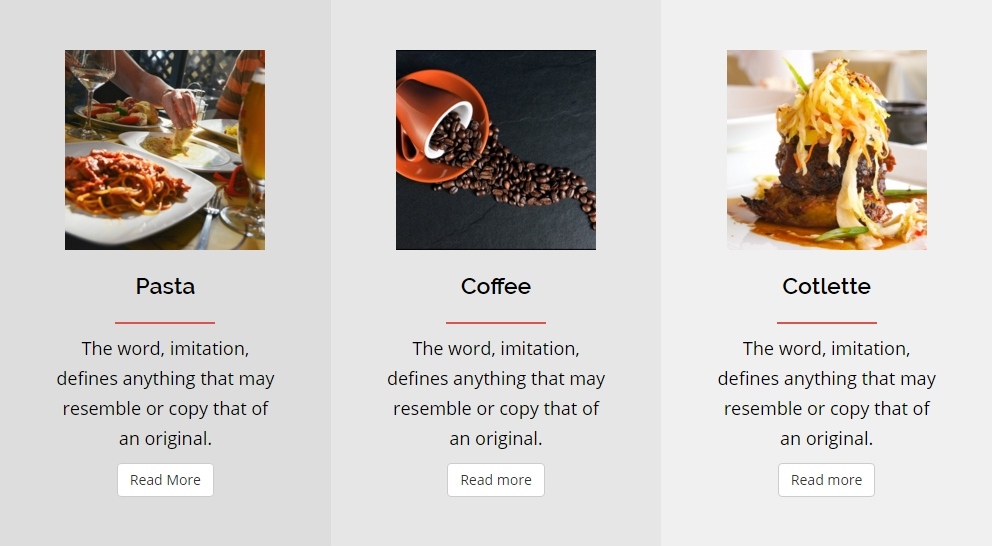The width and height of the screenshot is (992, 546).
Task: Click the description text under Coffee
Action: [496, 394]
